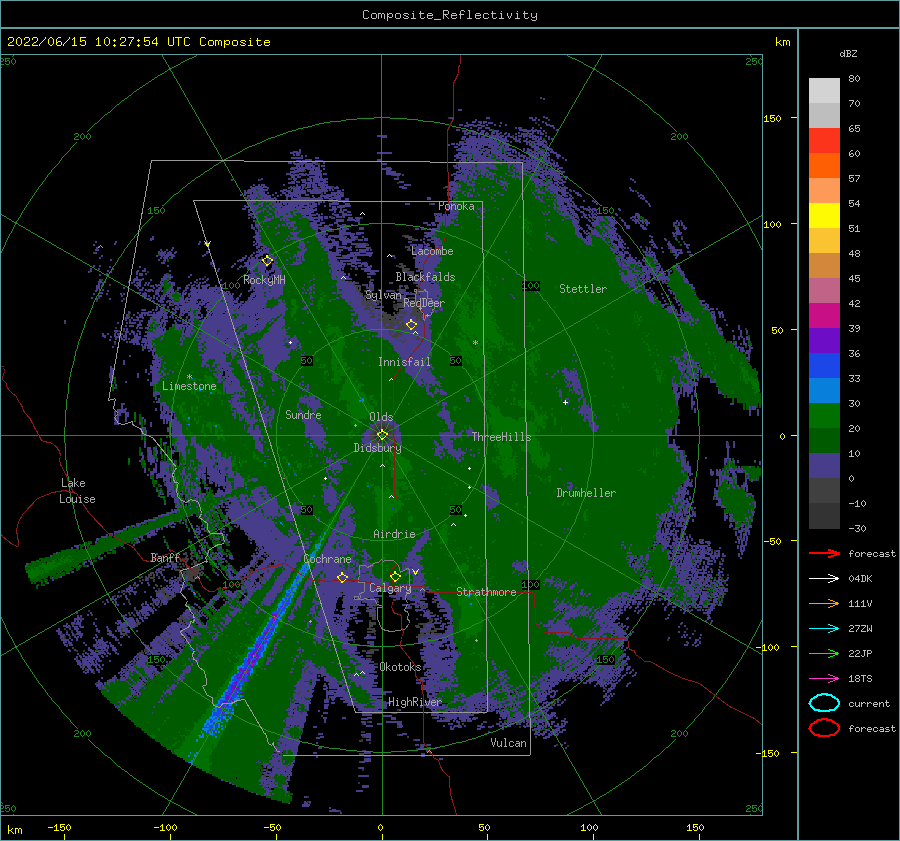Click the 04DK legend text

click(x=860, y=579)
